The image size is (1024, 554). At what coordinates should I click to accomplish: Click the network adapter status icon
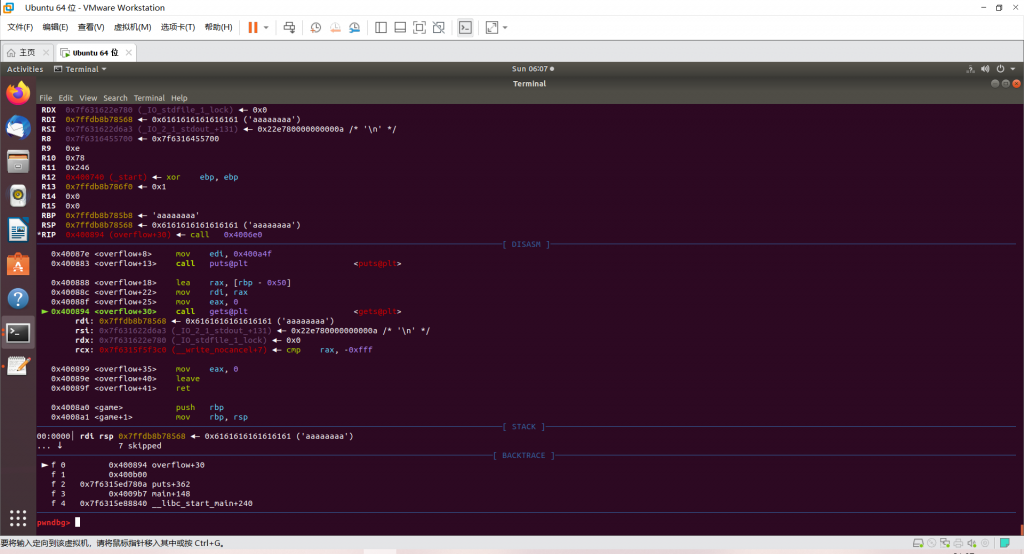(945, 543)
